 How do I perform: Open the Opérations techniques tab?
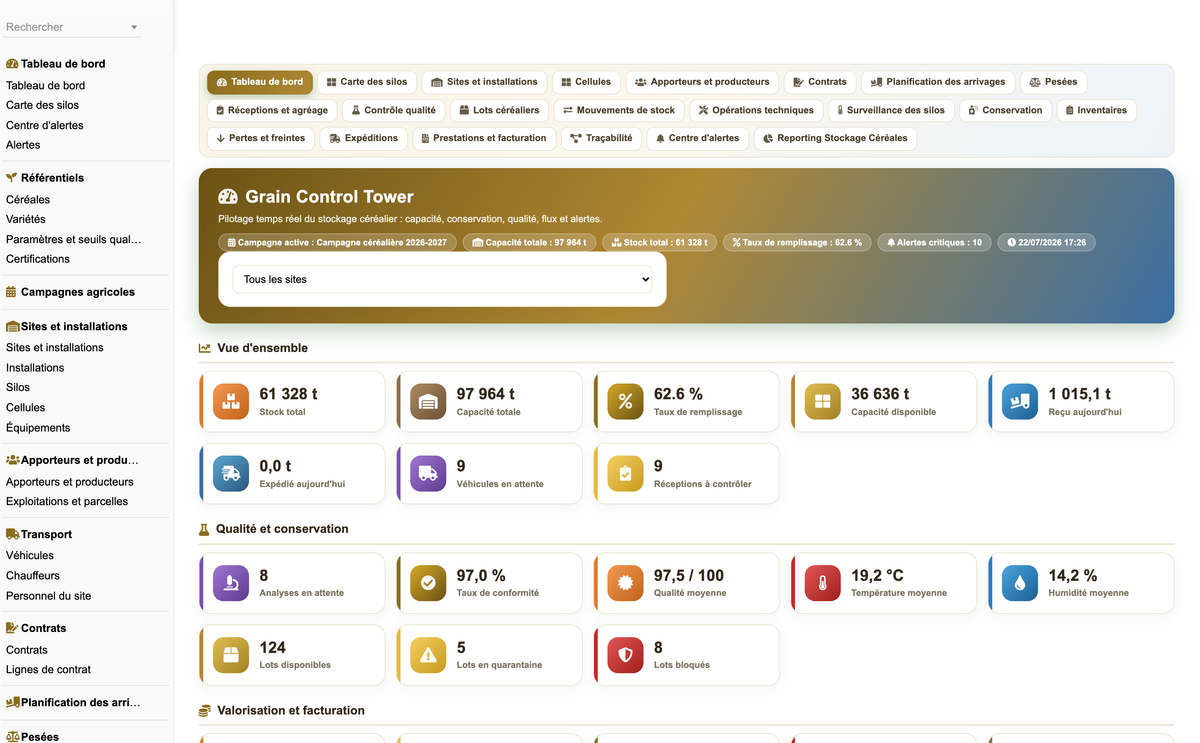tap(757, 110)
